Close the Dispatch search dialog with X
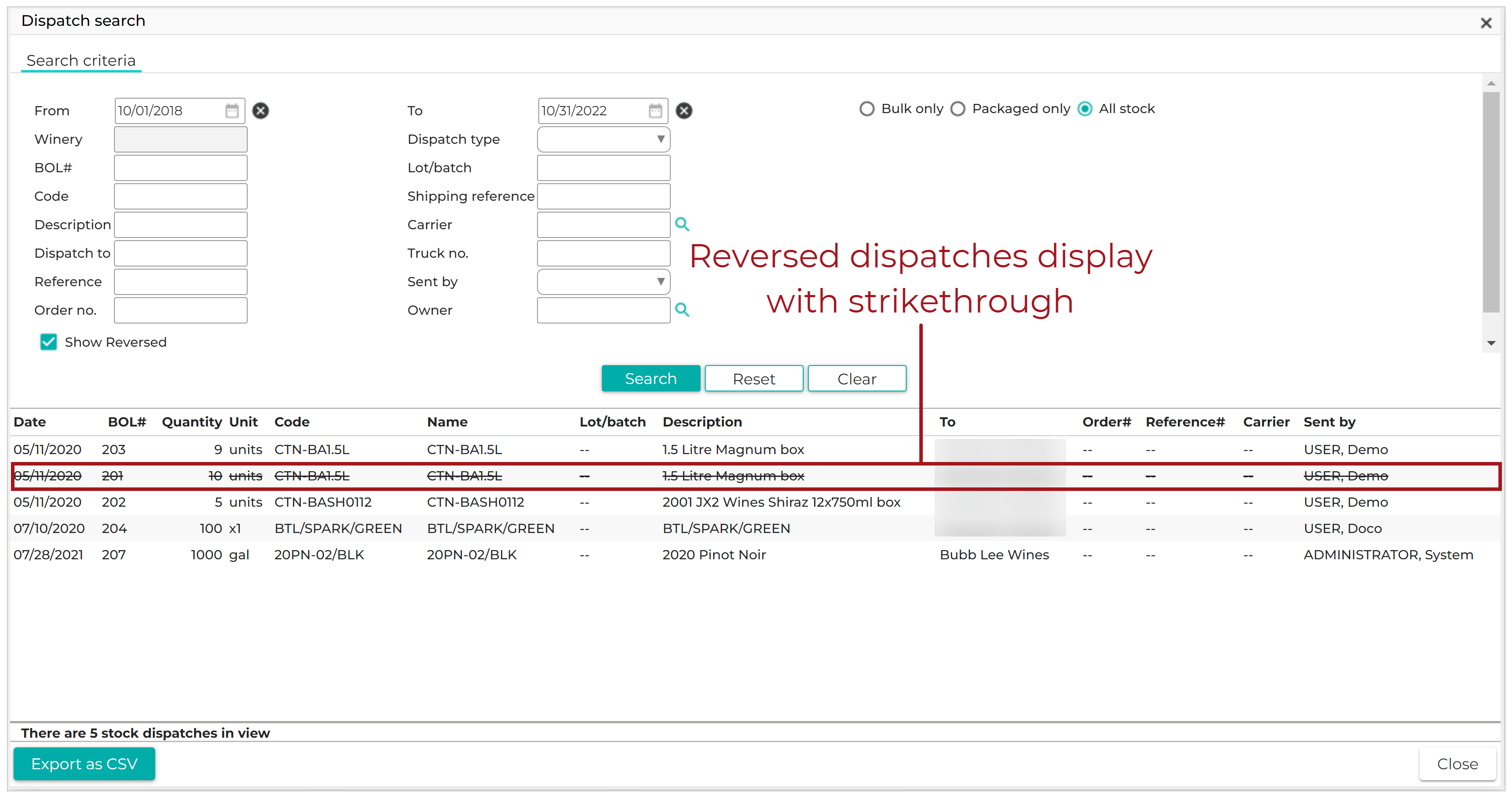Image resolution: width=1512 pixels, height=796 pixels. (1486, 23)
